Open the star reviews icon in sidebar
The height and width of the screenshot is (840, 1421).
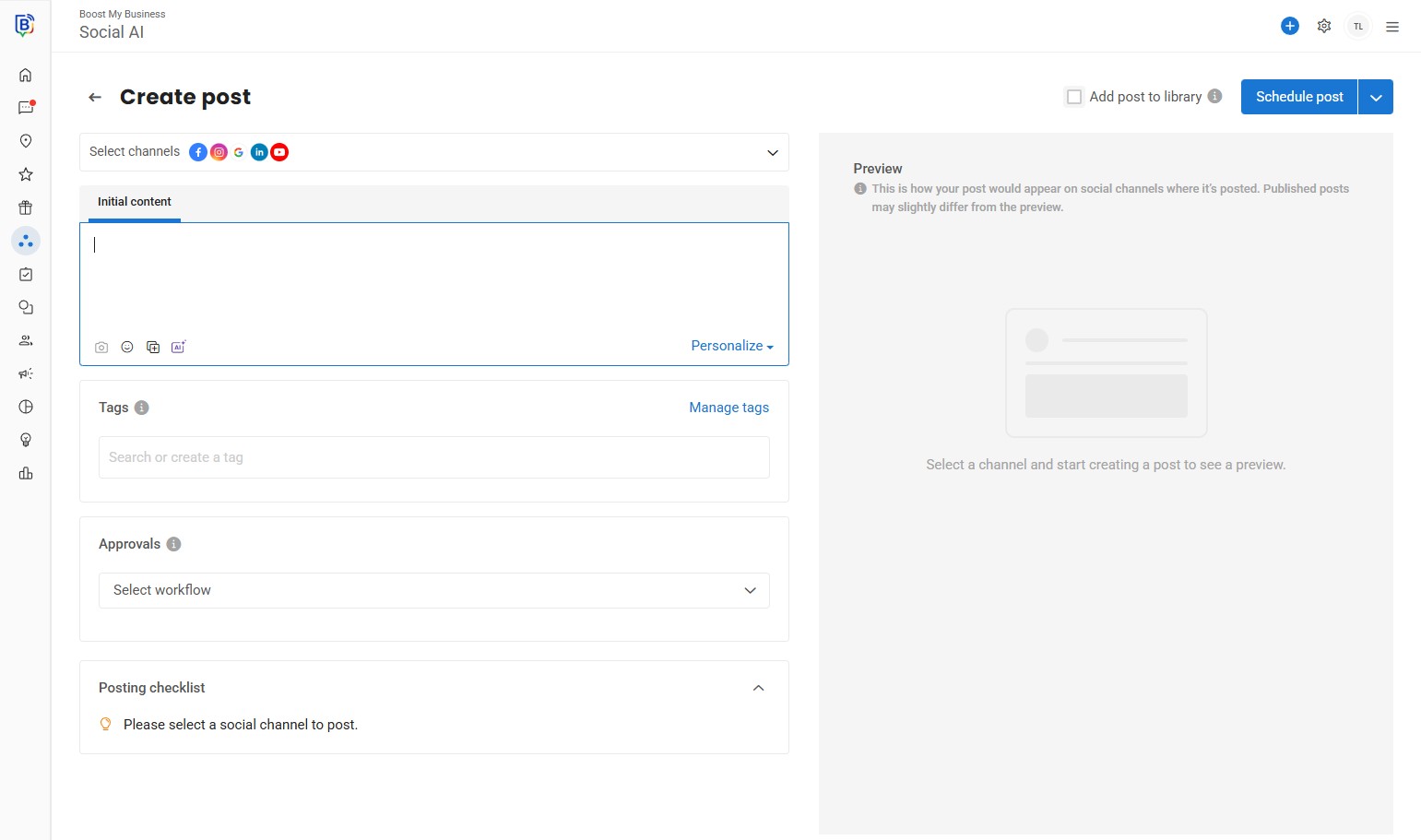pyautogui.click(x=26, y=174)
